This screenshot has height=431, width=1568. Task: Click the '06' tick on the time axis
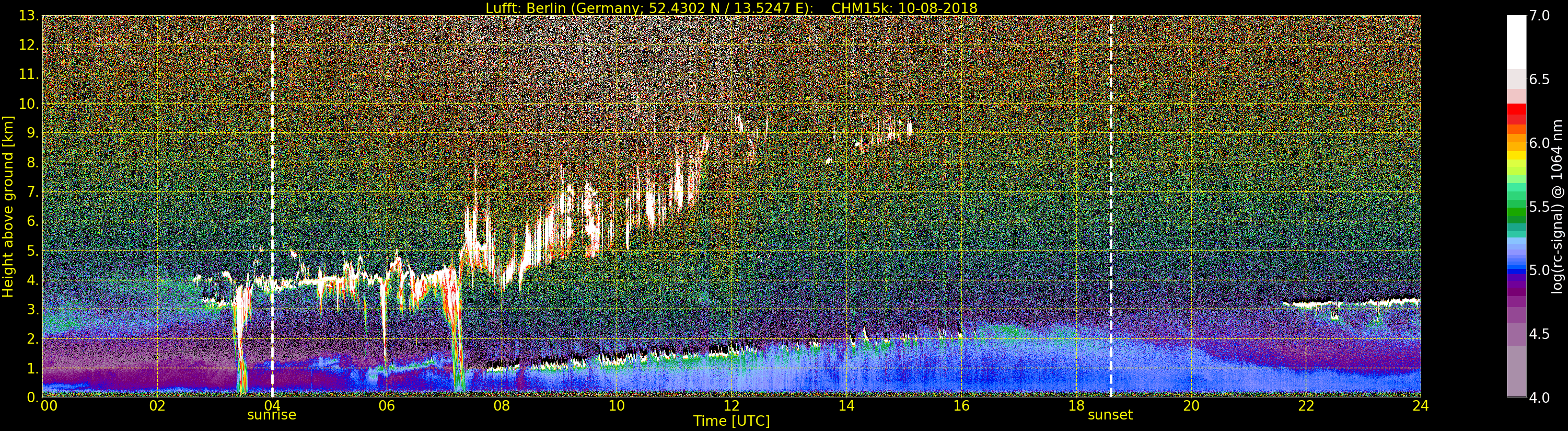click(x=387, y=405)
